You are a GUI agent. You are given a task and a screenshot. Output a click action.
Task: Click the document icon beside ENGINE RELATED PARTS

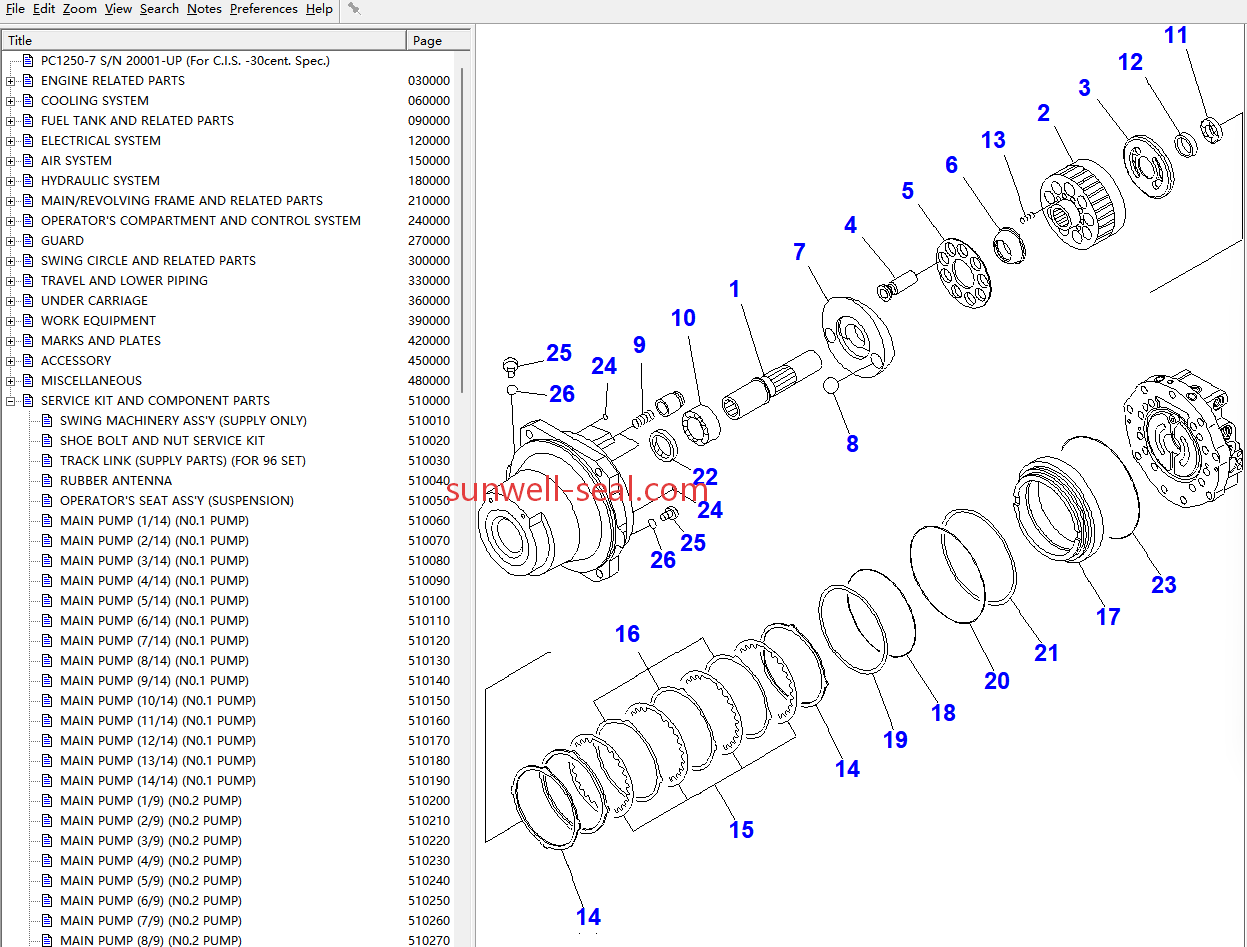click(27, 81)
